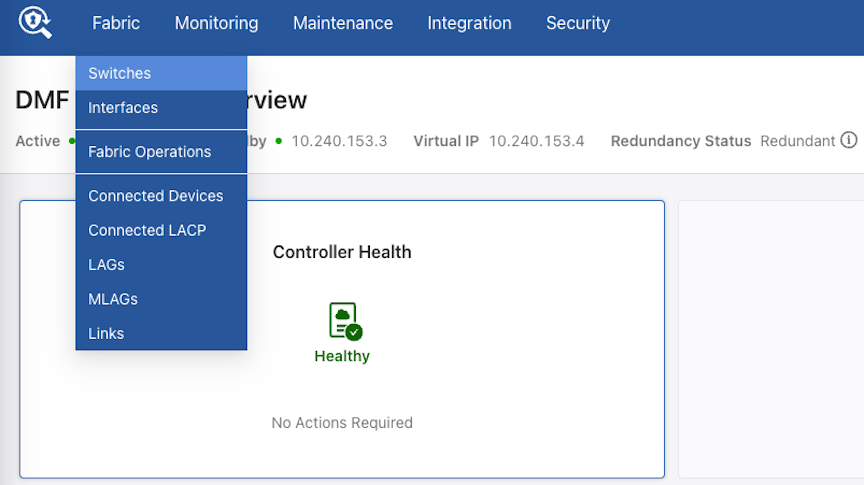Choose Connected Devices menu entry
The width and height of the screenshot is (864, 485).
[x=161, y=196]
